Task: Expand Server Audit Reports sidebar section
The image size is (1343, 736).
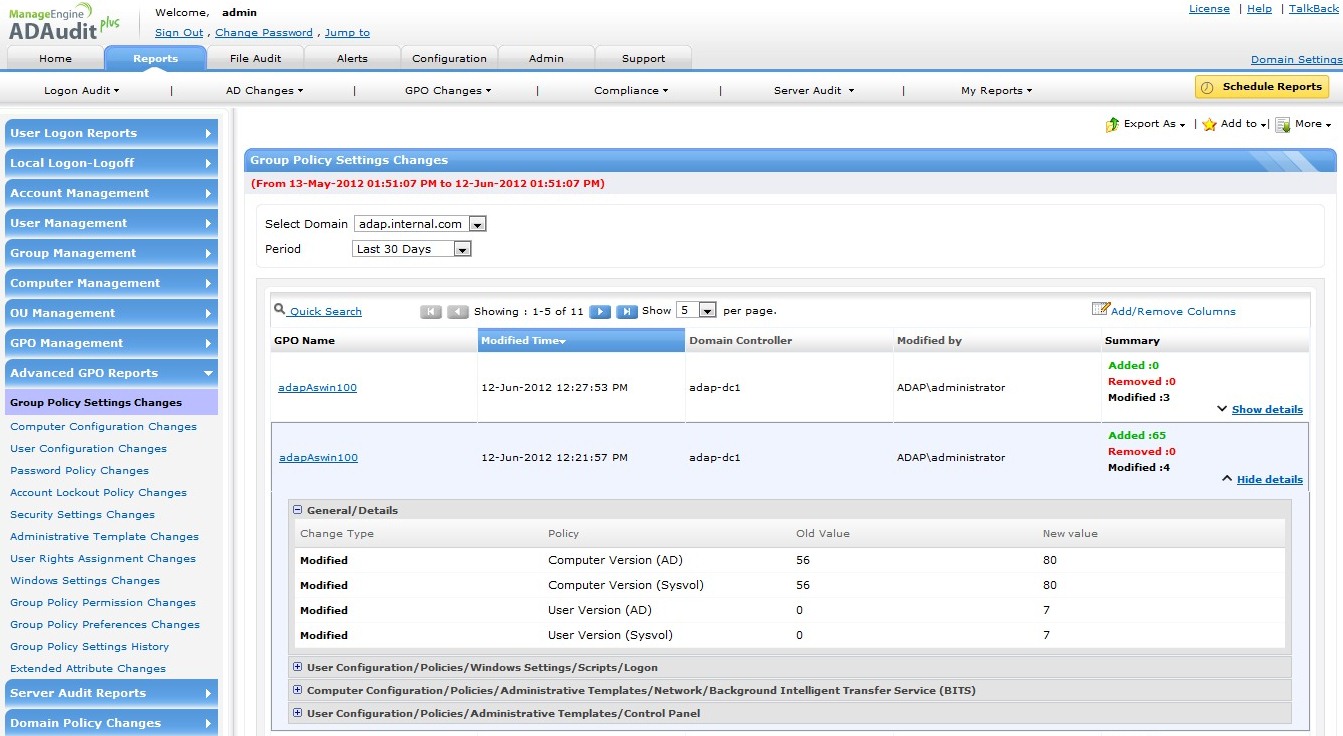Action: click(111, 693)
